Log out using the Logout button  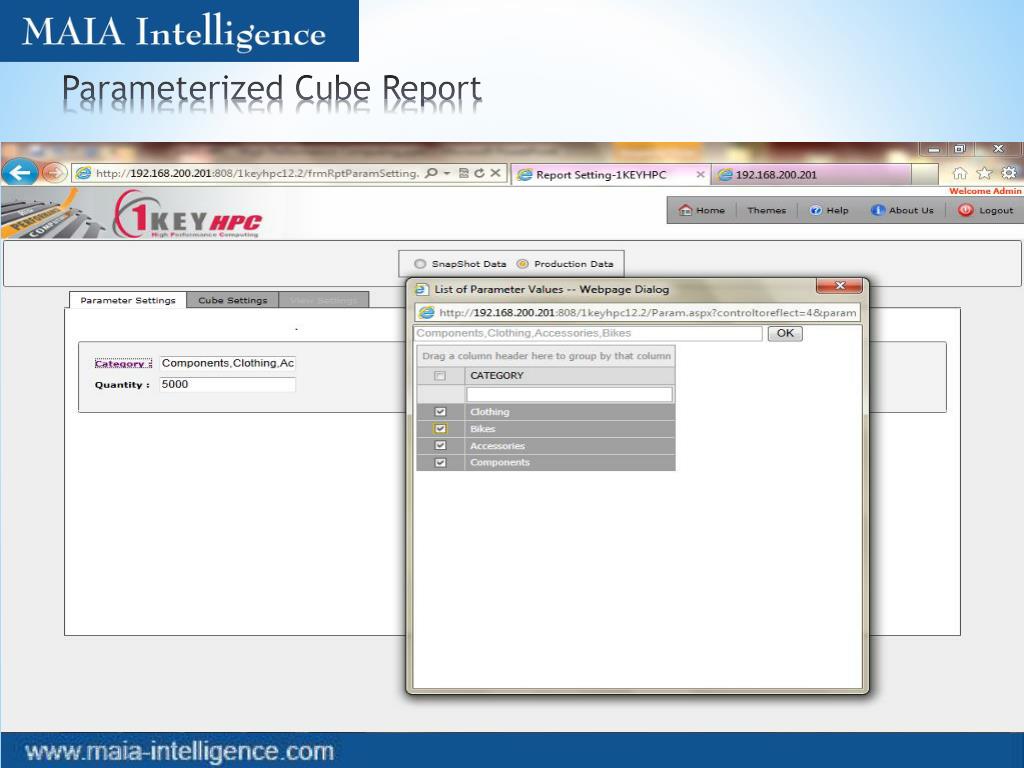click(986, 210)
